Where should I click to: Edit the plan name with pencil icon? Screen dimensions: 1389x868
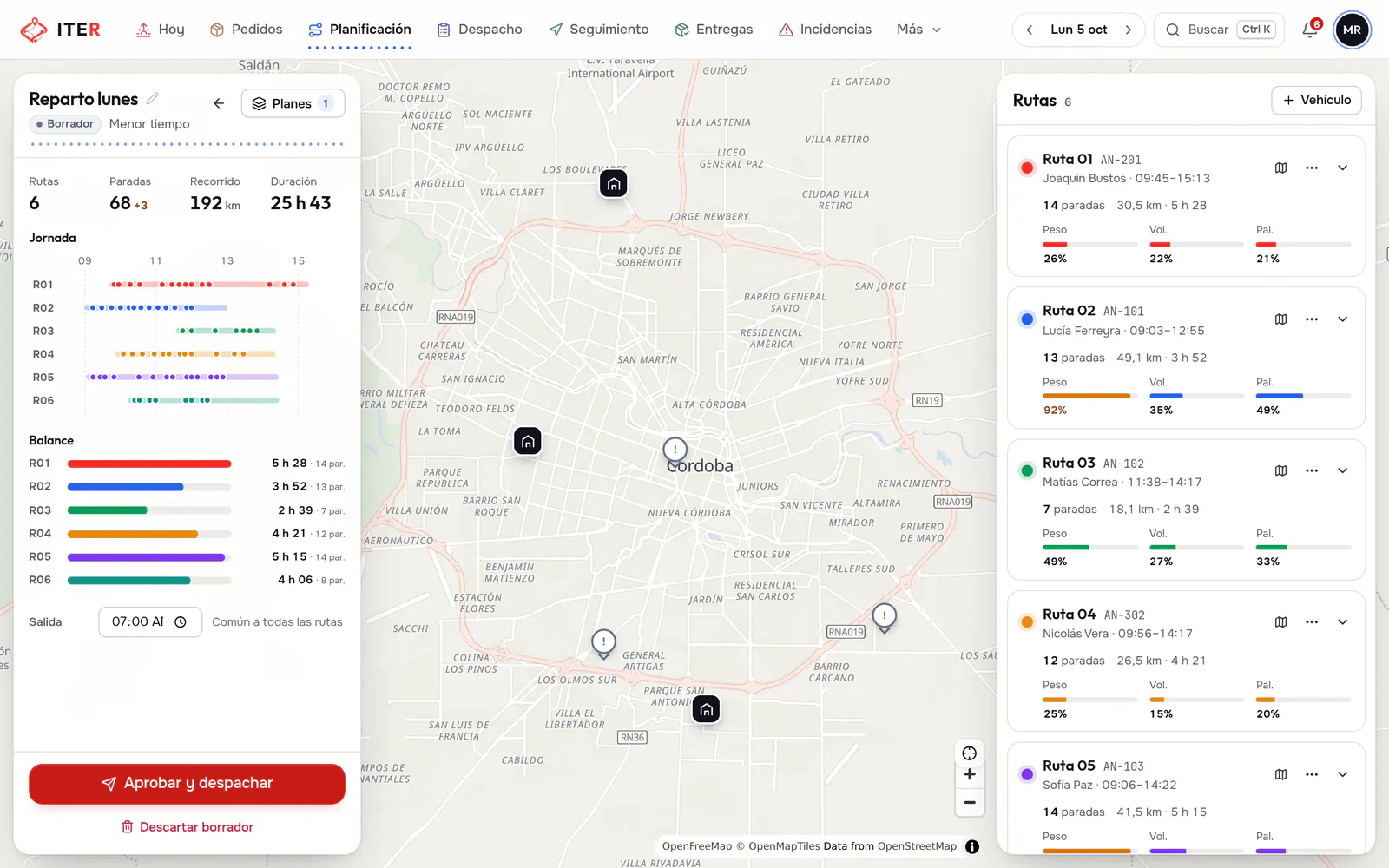click(x=153, y=98)
